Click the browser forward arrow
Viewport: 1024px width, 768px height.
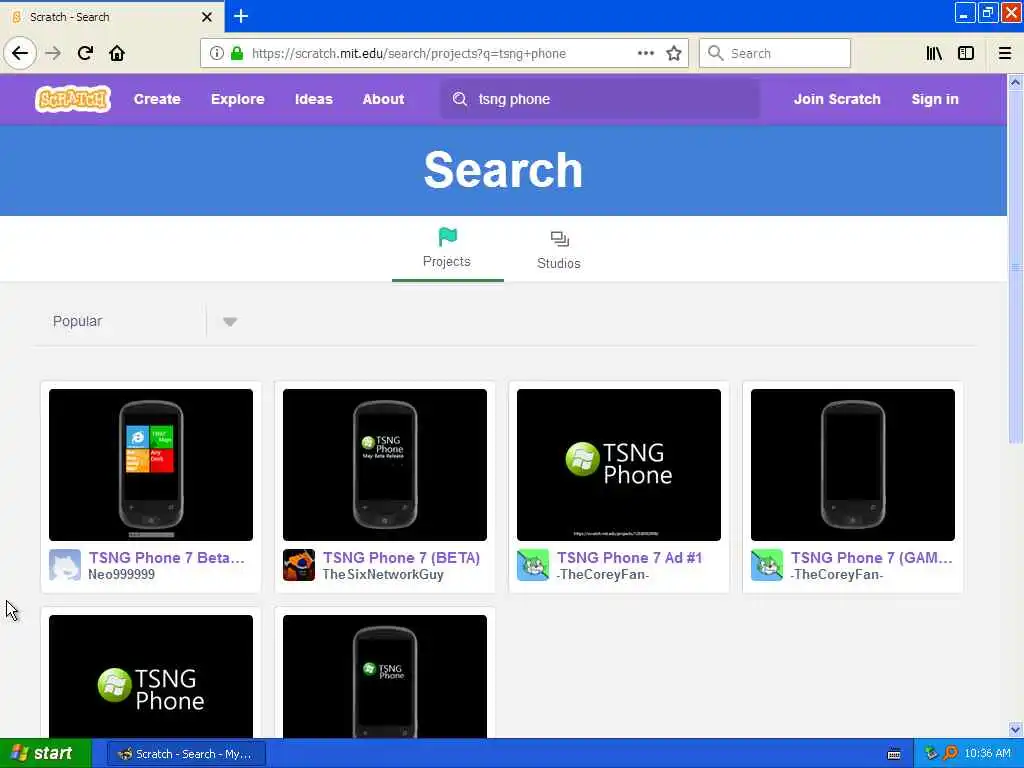coord(53,53)
